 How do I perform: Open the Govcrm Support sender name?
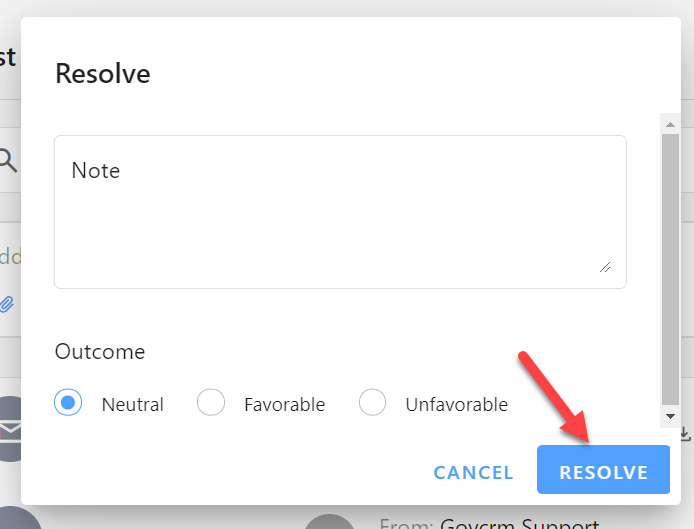coord(520,524)
